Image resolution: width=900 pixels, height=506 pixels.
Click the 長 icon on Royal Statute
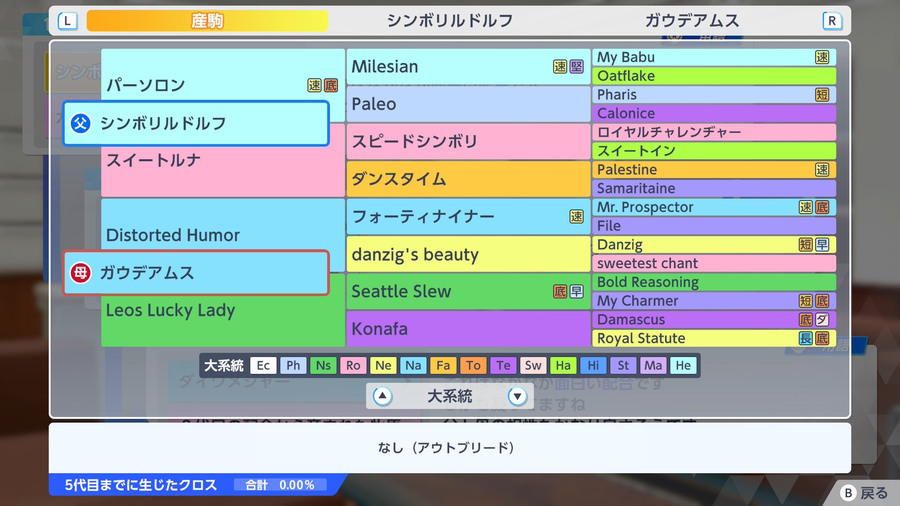806,338
